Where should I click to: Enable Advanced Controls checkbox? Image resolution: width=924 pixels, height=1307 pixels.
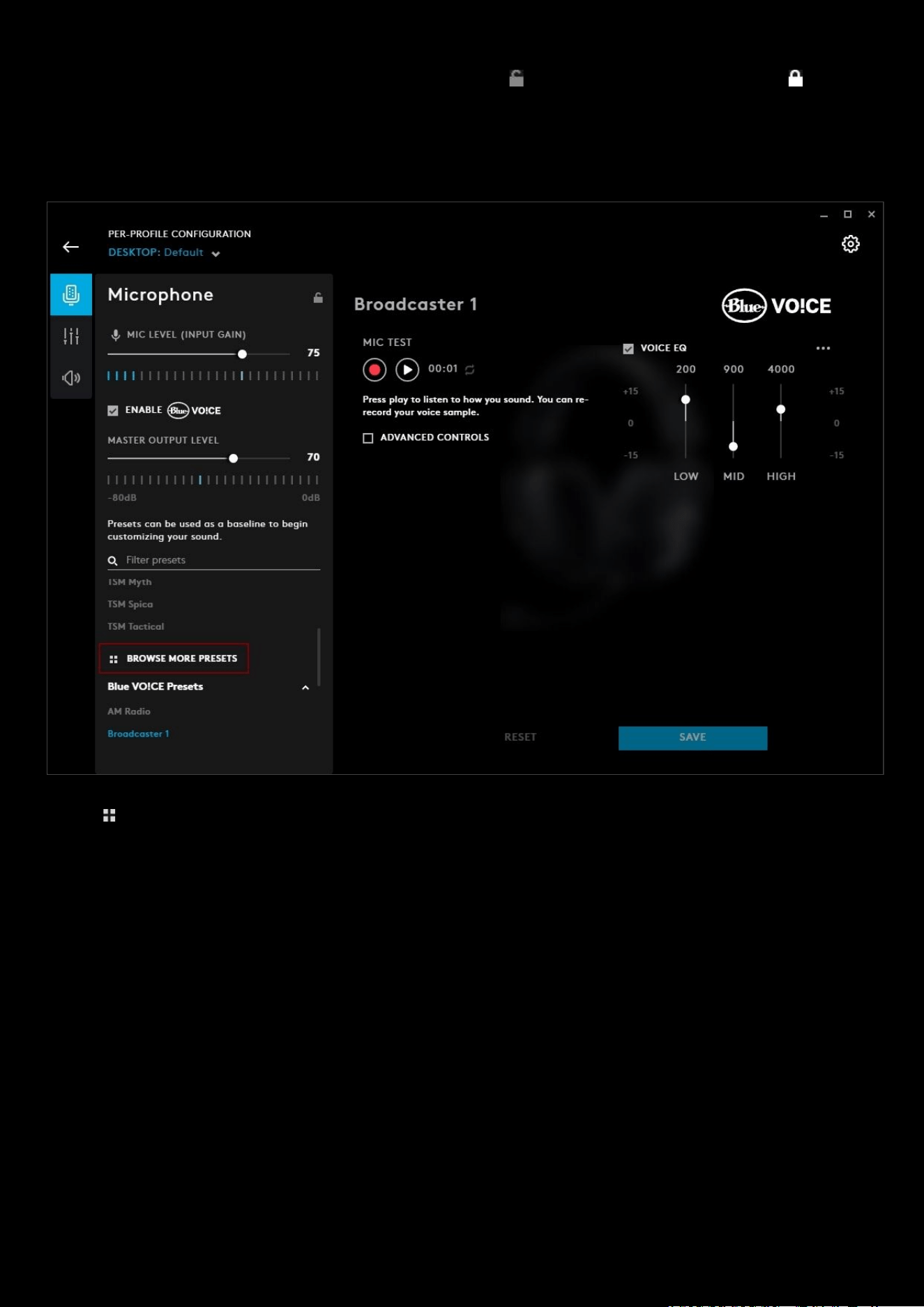coord(368,438)
